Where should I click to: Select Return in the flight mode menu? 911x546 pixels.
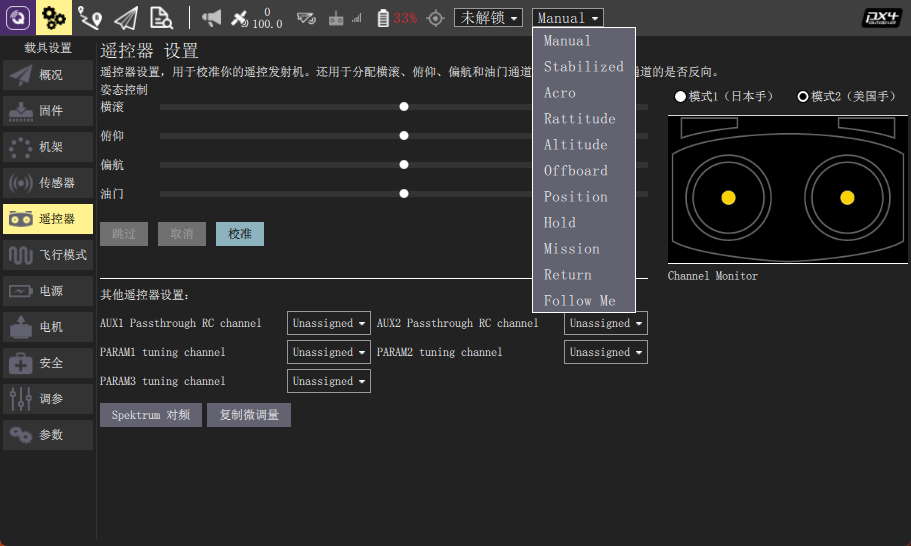pyautogui.click(x=567, y=275)
